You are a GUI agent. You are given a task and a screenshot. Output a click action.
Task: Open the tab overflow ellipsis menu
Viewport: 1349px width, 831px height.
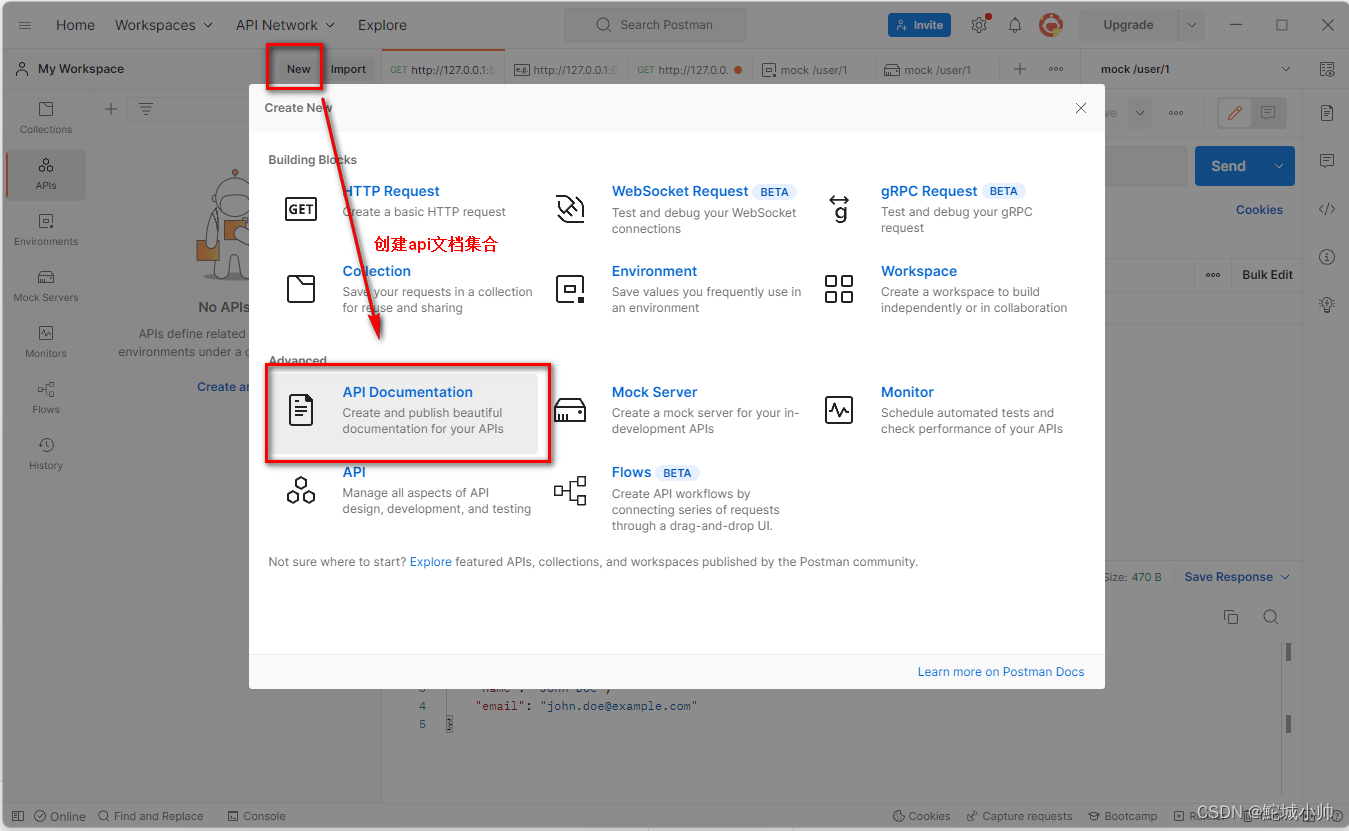[1056, 69]
